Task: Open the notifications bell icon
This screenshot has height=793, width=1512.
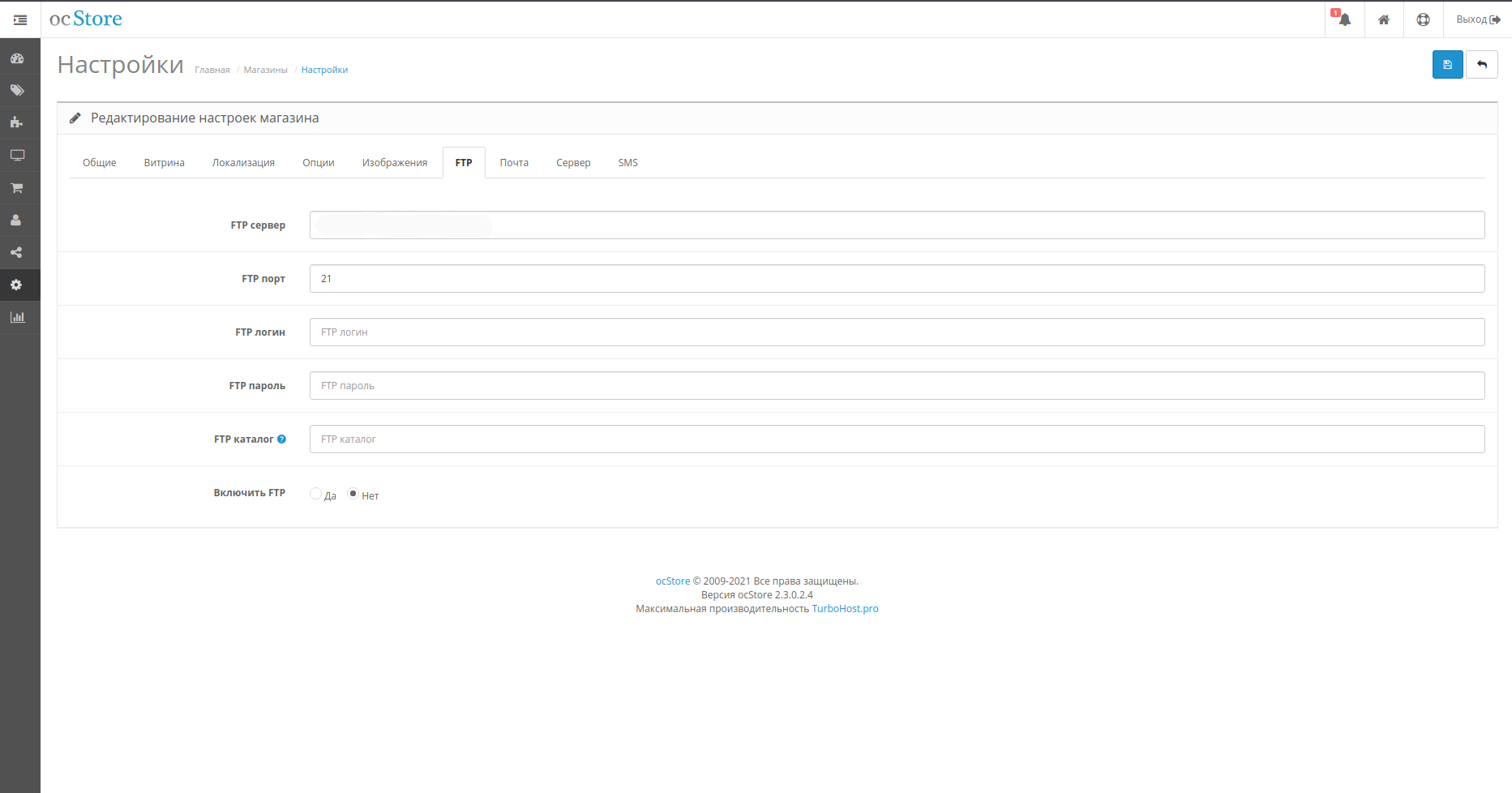Action: pos(1344,19)
